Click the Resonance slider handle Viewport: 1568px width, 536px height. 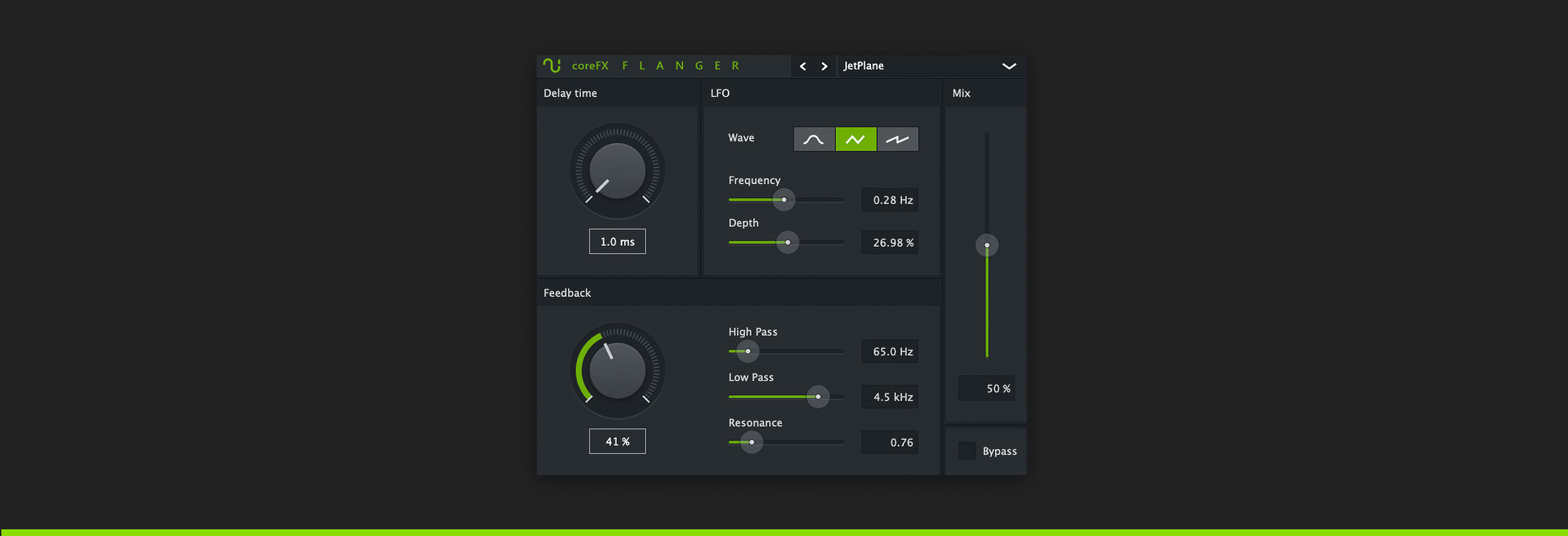click(751, 442)
